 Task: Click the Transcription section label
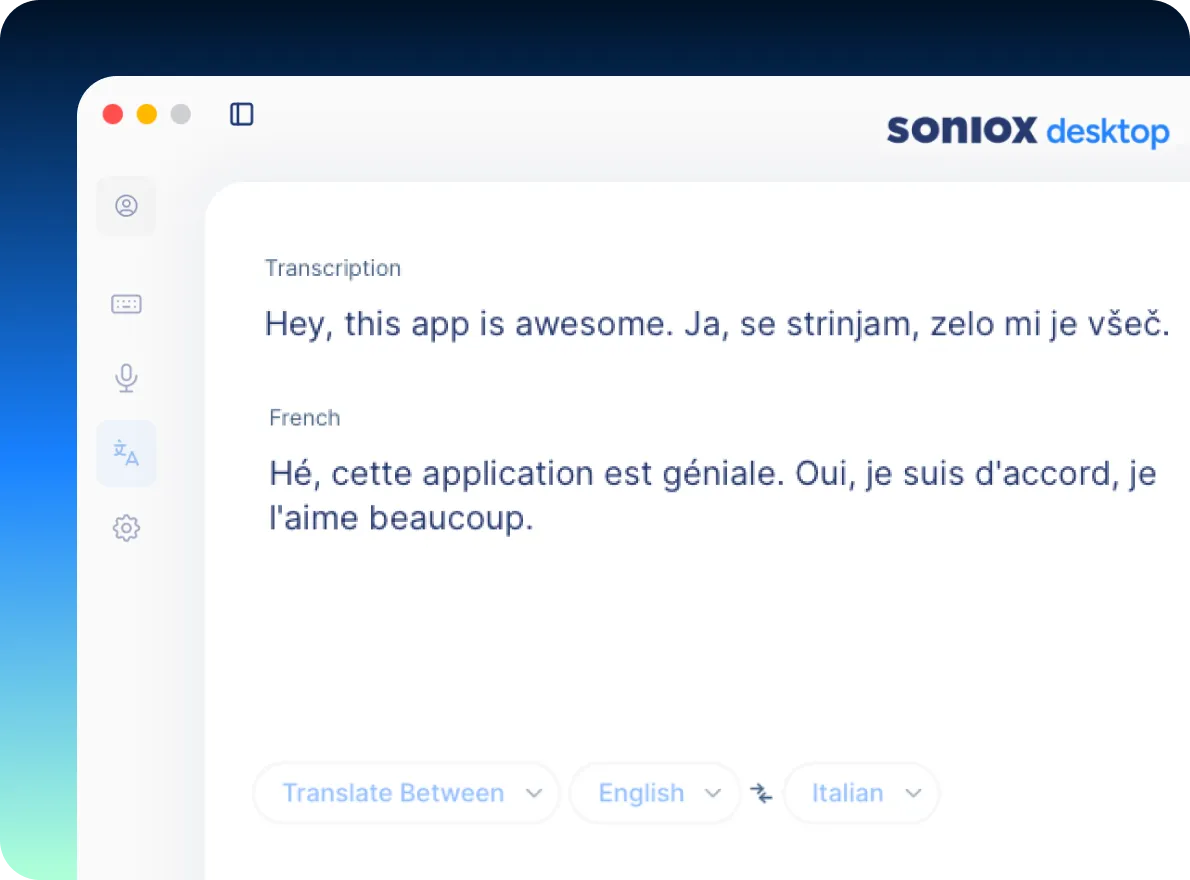[x=333, y=268]
